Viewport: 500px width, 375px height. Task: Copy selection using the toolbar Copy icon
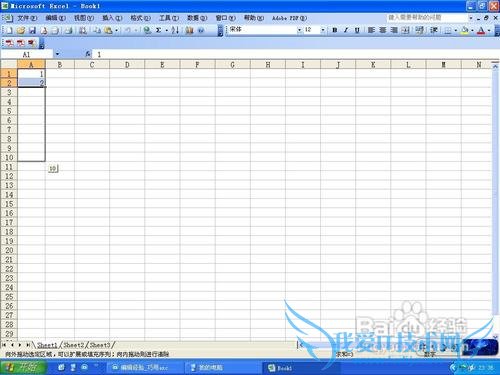(97, 30)
